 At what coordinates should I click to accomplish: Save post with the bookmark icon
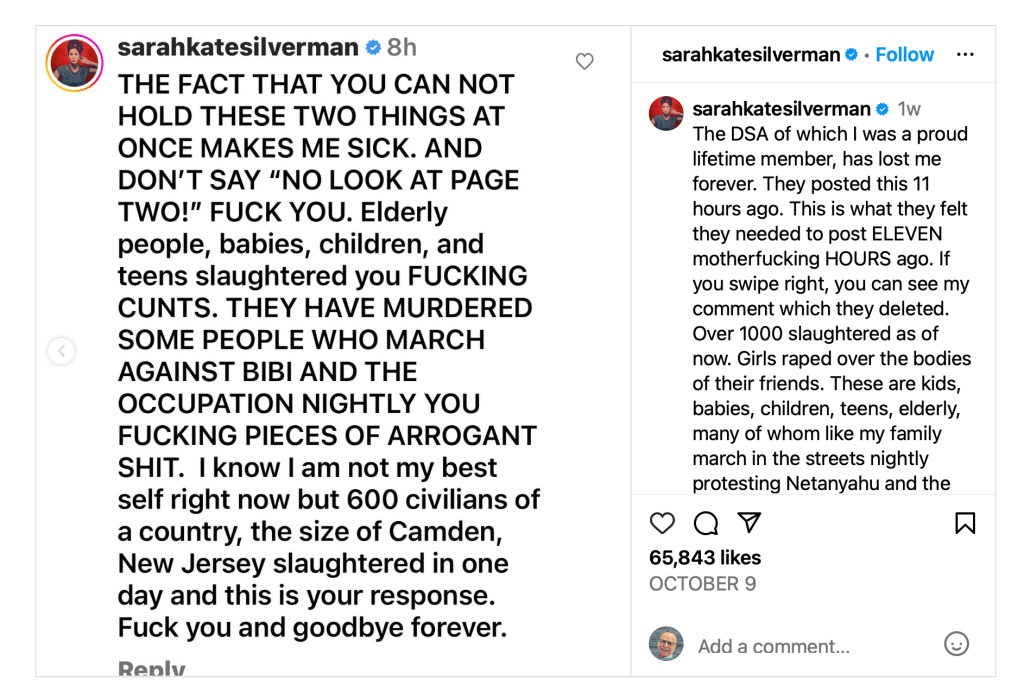point(965,523)
